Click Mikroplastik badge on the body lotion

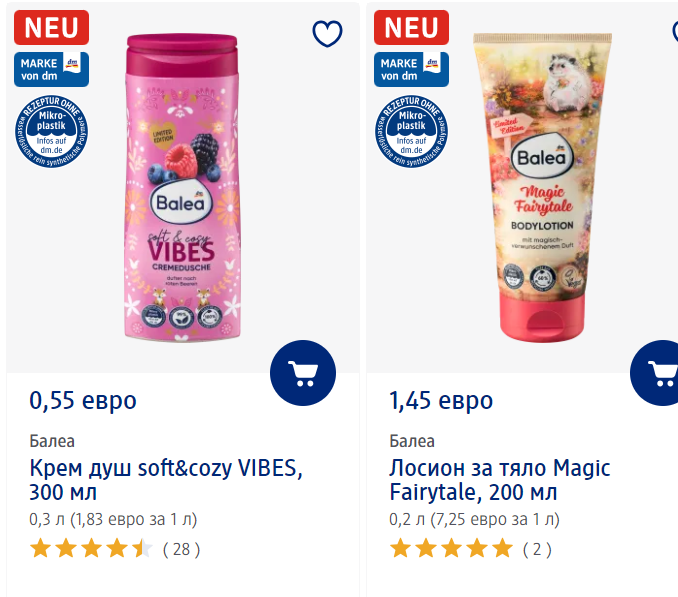click(x=411, y=133)
